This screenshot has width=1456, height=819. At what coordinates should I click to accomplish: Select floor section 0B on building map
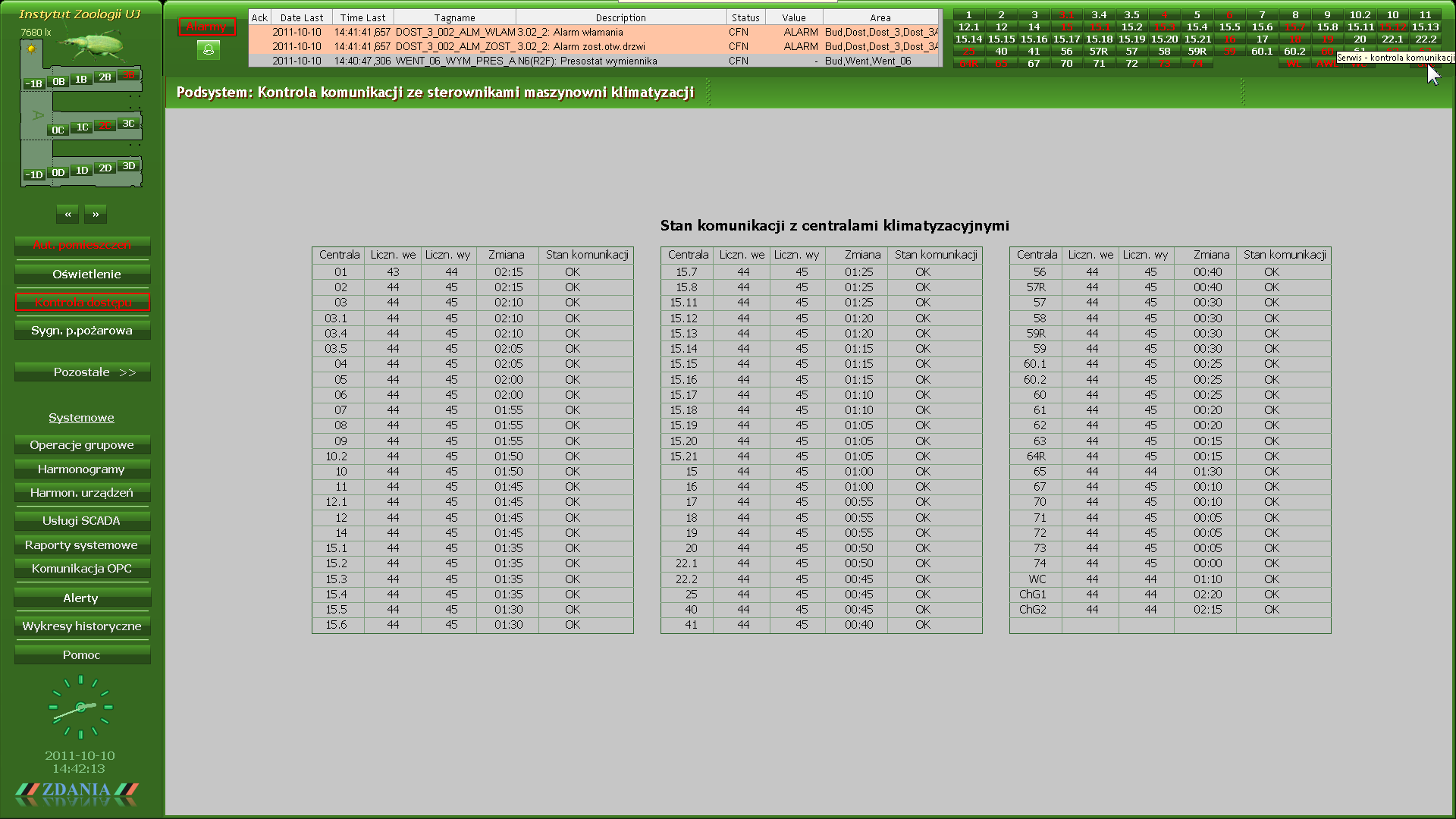point(58,82)
